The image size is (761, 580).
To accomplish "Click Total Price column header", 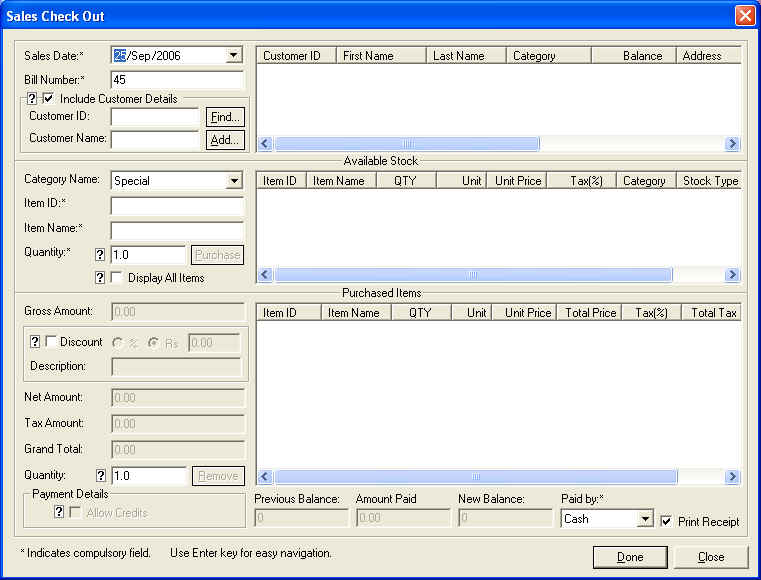I will pyautogui.click(x=590, y=313).
